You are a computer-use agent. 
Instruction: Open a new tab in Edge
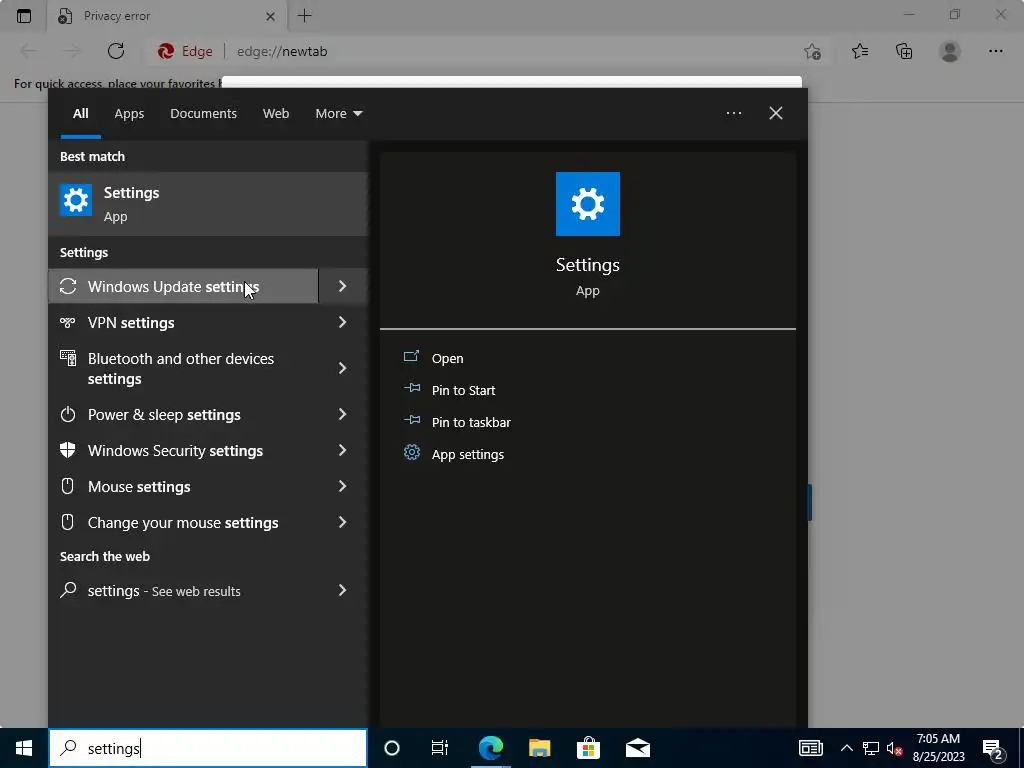(304, 16)
